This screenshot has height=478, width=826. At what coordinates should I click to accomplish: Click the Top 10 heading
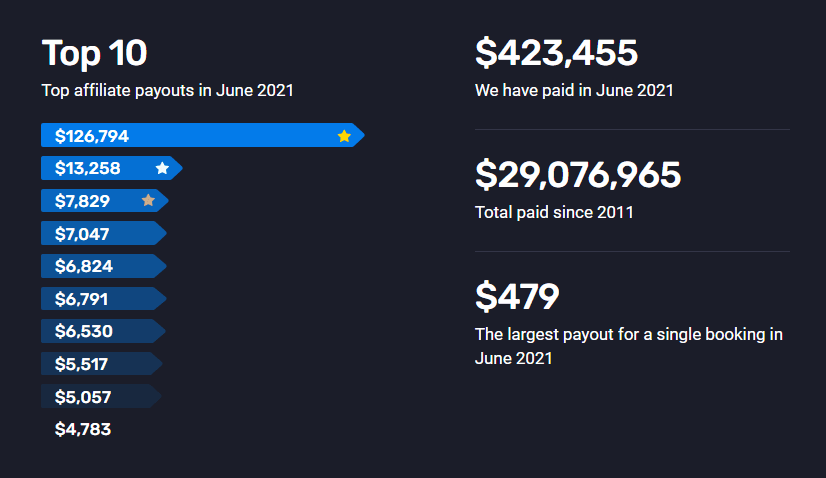94,54
